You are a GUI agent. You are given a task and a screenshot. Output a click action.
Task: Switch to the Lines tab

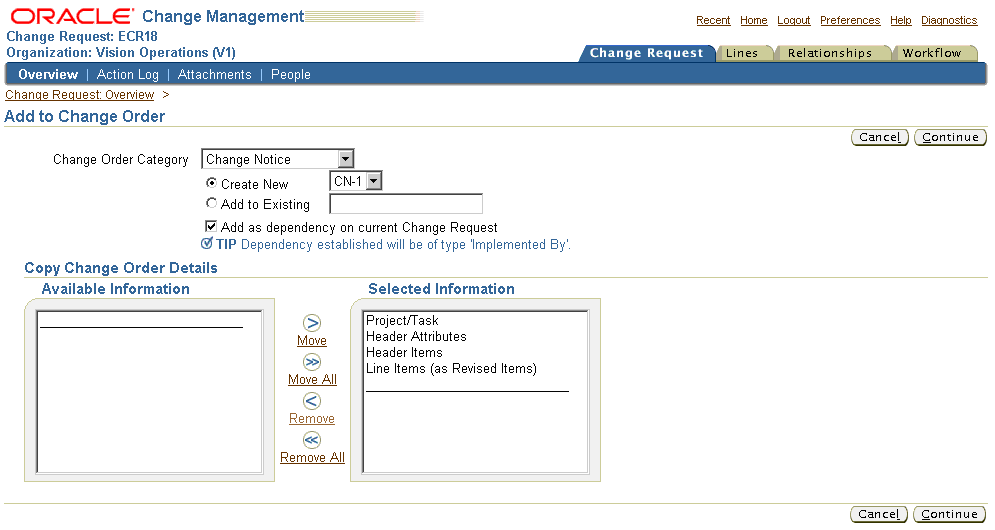click(x=742, y=53)
